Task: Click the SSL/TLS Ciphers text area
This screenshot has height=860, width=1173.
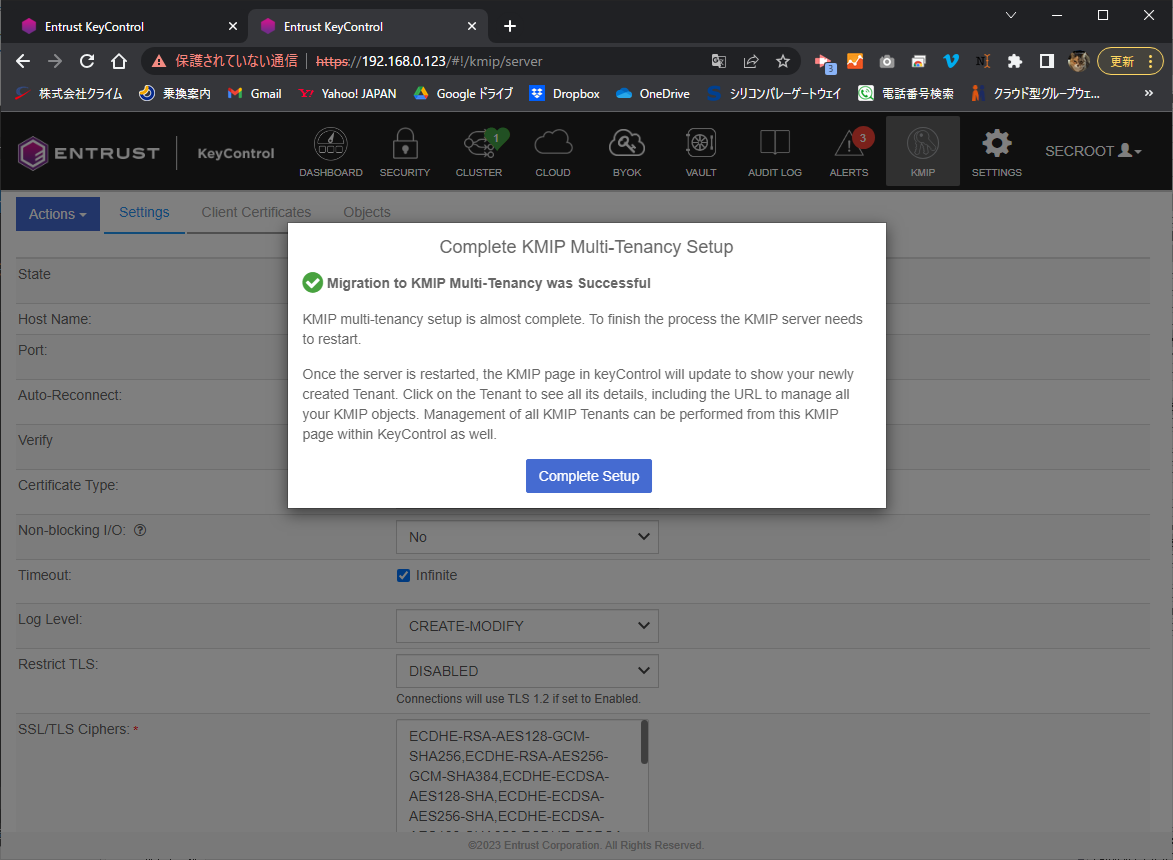Action: pyautogui.click(x=522, y=775)
